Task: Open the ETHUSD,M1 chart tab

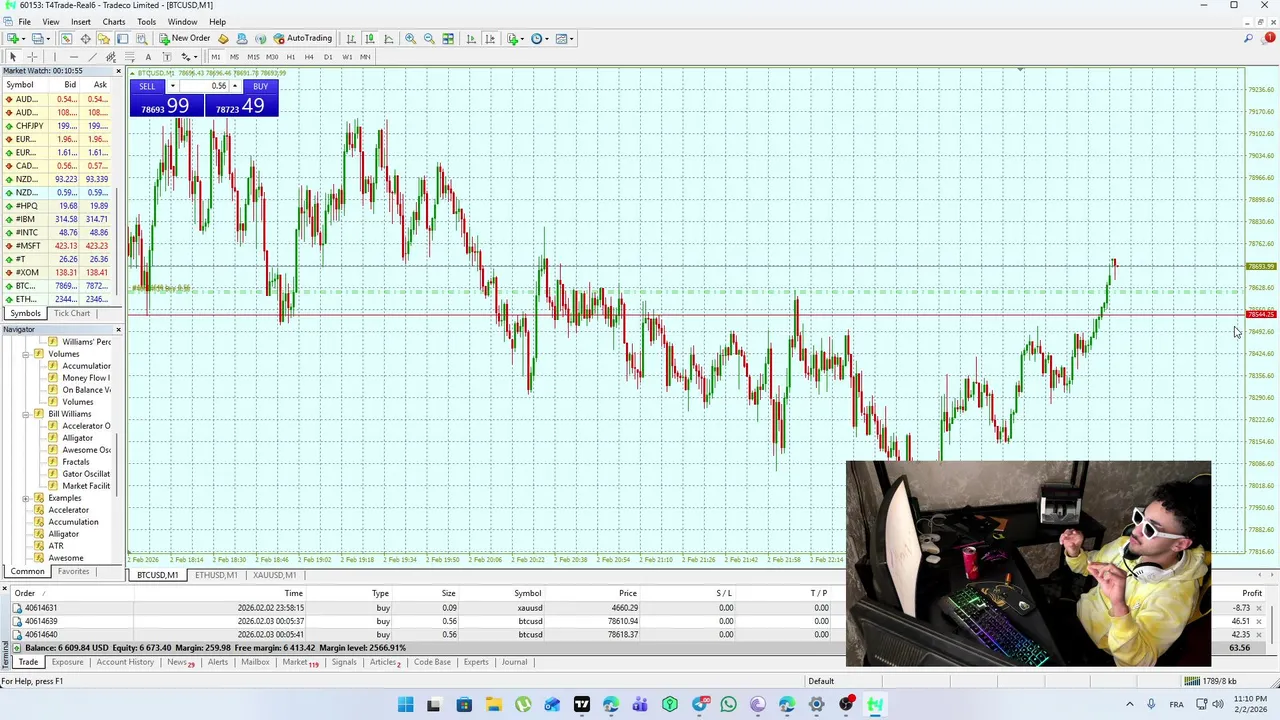Action: click(x=216, y=575)
